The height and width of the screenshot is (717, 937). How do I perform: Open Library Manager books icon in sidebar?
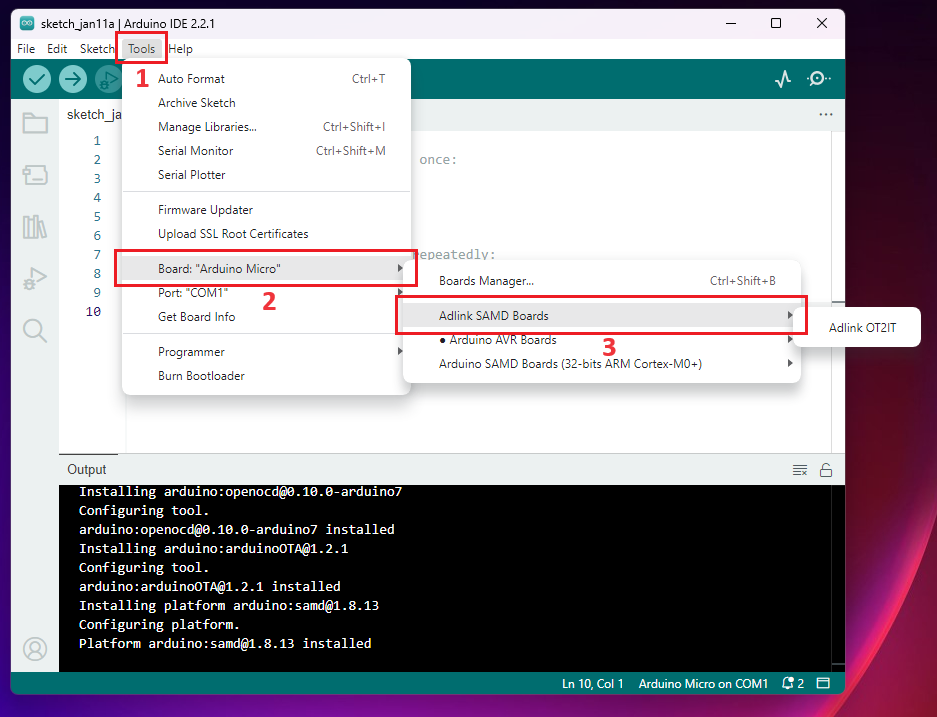[x=35, y=227]
